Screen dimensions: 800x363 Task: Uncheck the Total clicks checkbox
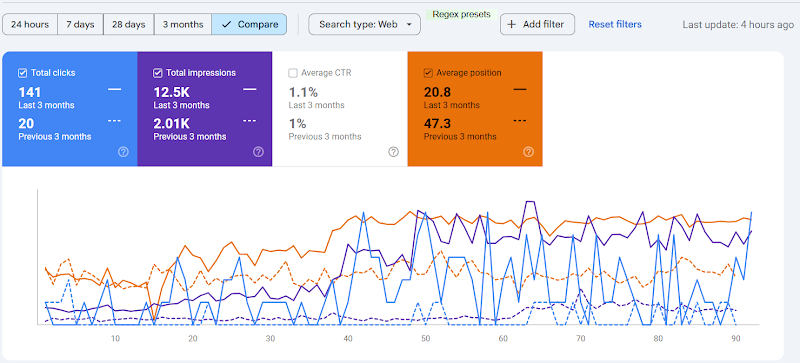tap(22, 73)
